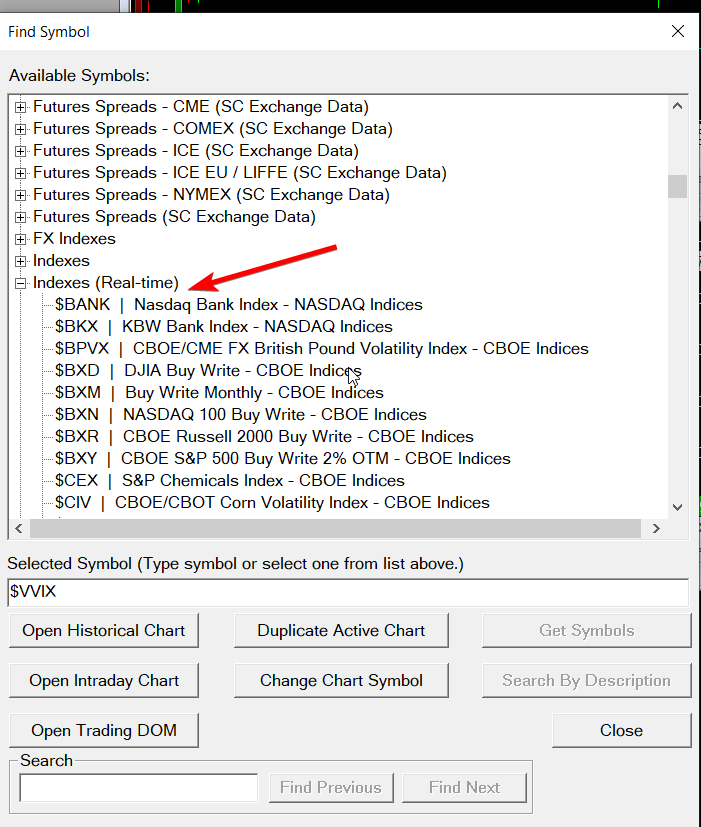Image resolution: width=701 pixels, height=827 pixels.
Task: Select the Indexes (Real-time) tree label
Action: 105,283
